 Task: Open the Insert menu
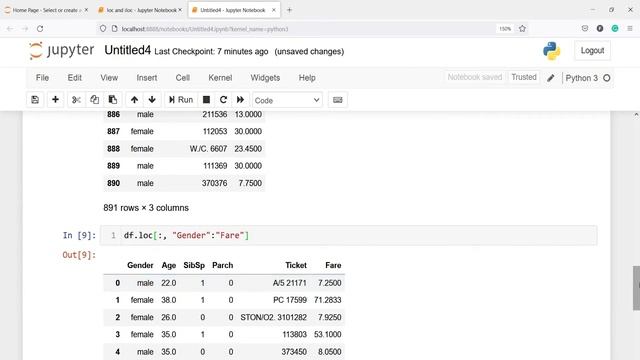[147, 78]
